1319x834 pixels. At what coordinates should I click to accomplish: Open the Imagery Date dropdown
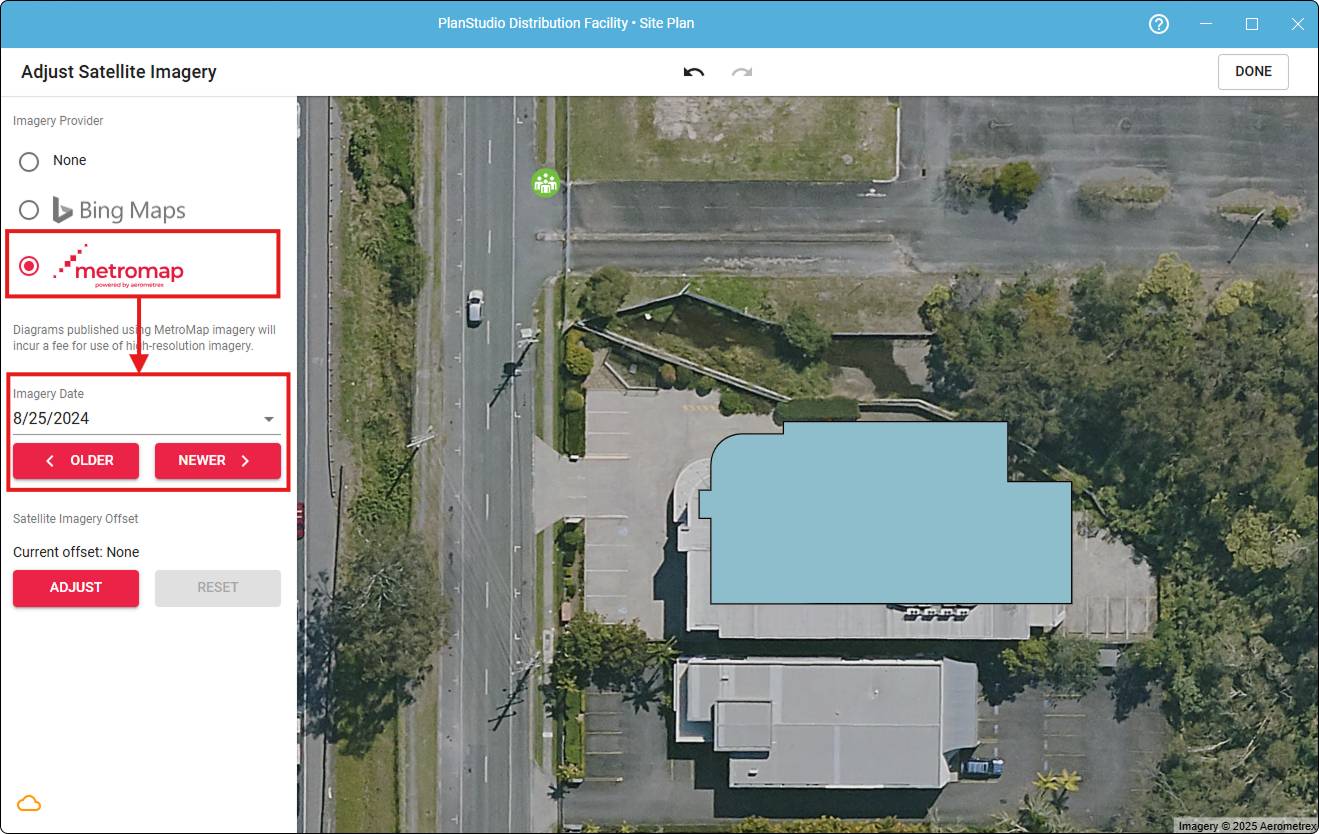(x=268, y=418)
